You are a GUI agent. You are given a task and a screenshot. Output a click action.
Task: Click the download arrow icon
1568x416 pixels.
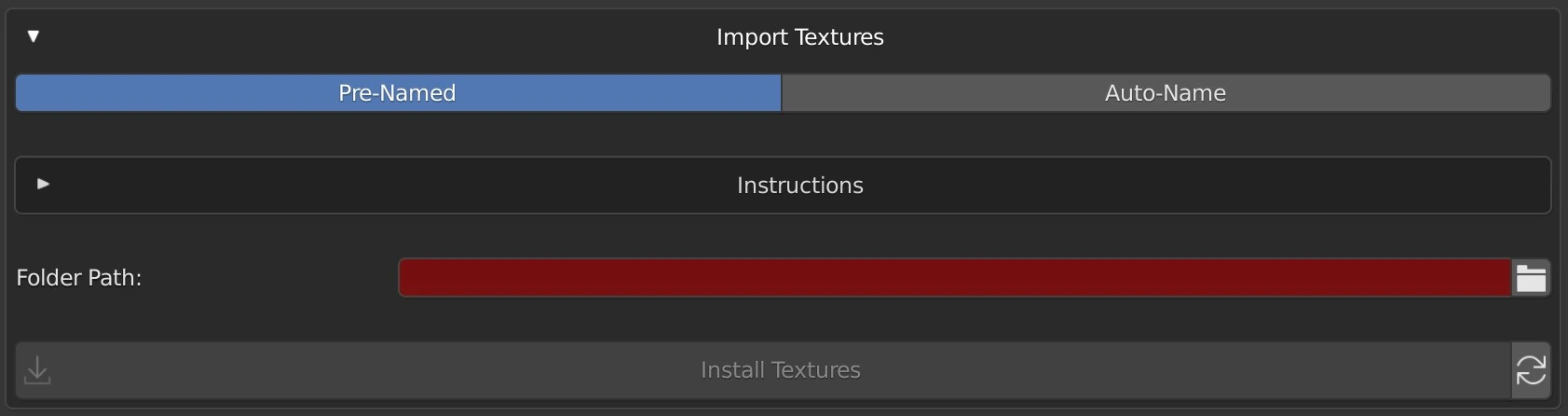(x=37, y=370)
